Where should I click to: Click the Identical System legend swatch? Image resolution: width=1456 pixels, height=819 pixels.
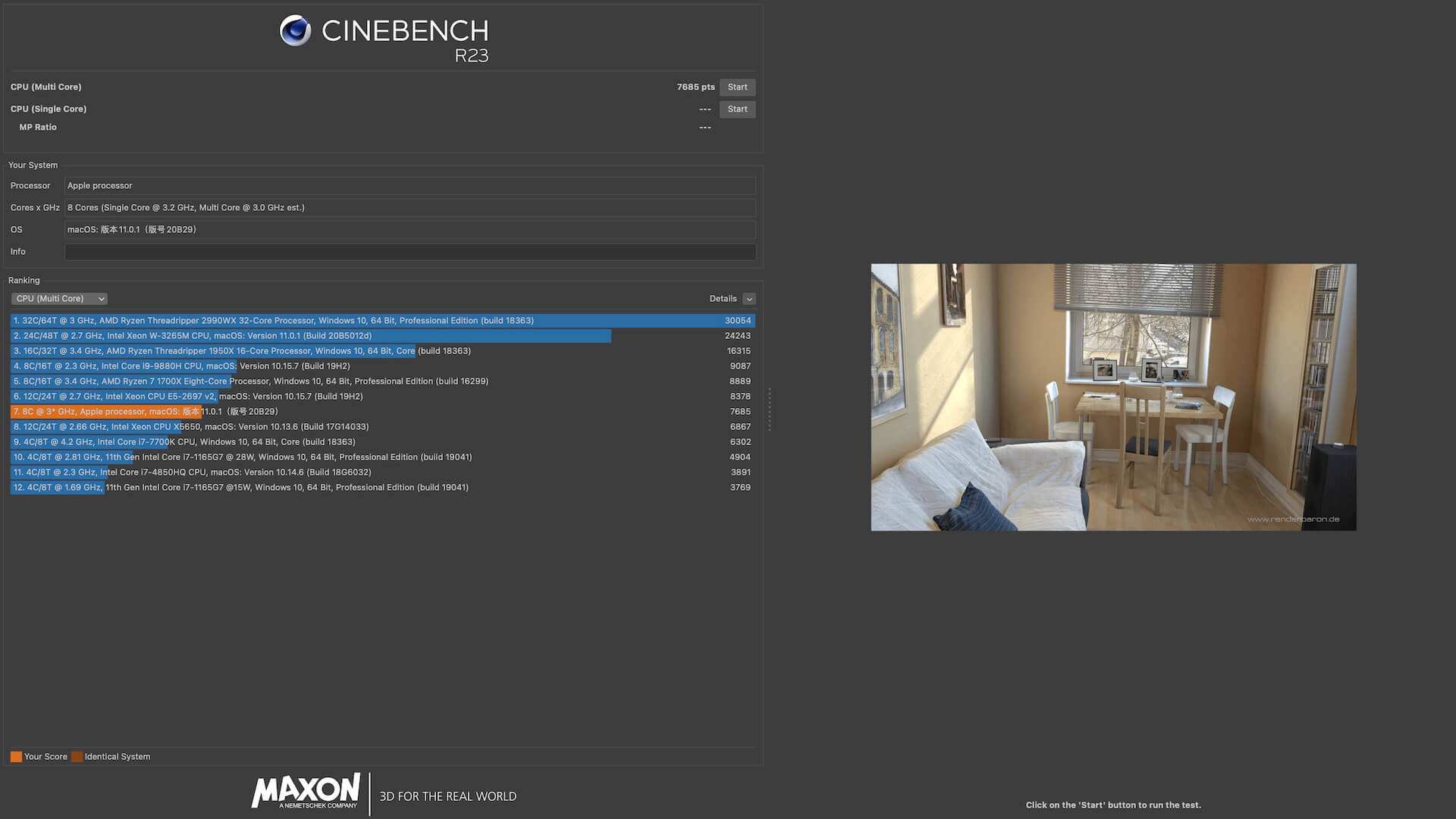(x=77, y=757)
